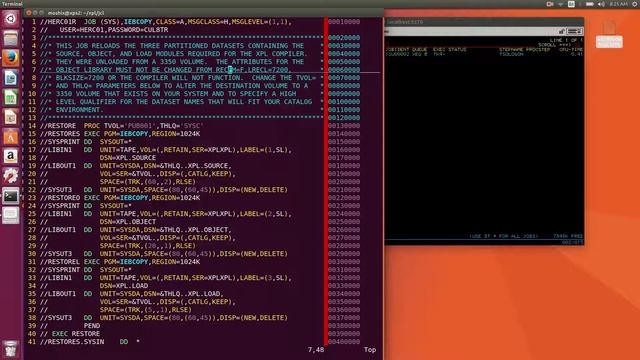The image size is (640, 360).
Task: Open LibreOffice Impress from the dock
Action: click(11, 118)
